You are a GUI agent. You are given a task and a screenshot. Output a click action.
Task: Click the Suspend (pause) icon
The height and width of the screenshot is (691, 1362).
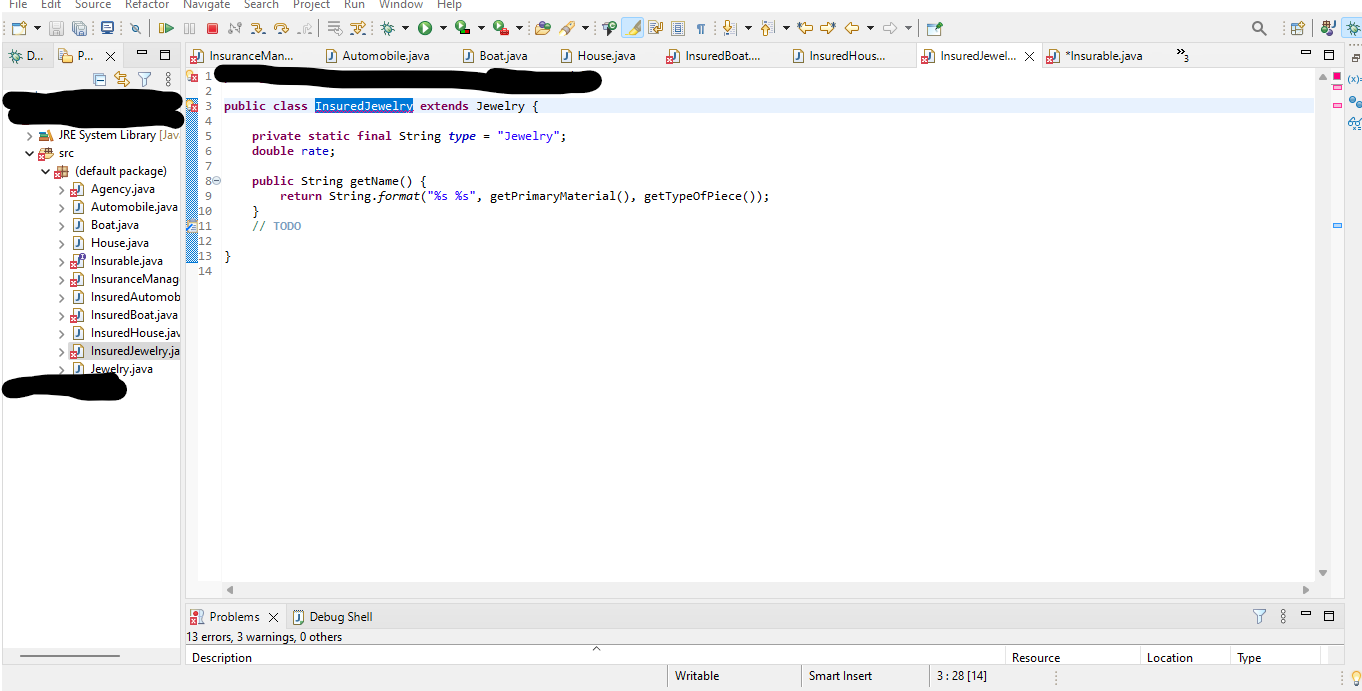tap(189, 27)
